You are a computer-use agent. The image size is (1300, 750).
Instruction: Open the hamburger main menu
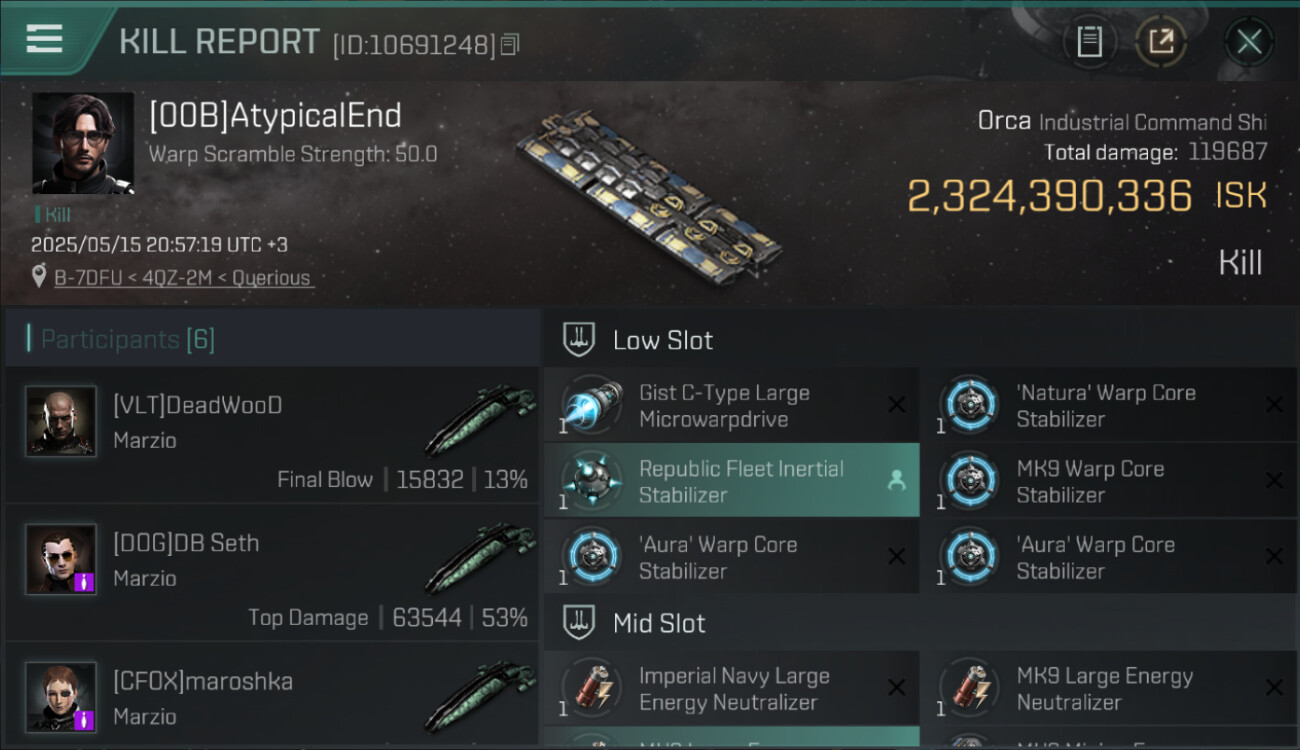[x=44, y=39]
